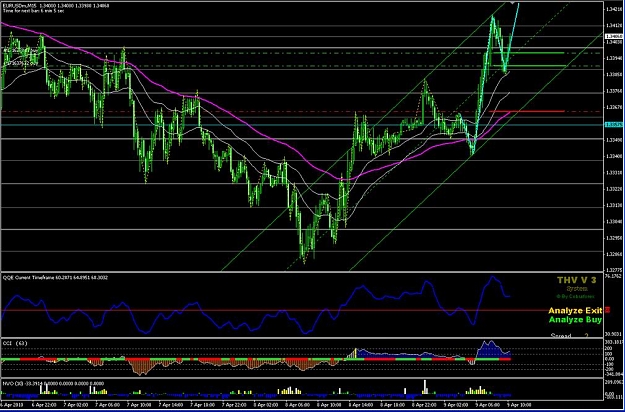
Task: Click the yellow 'System' label under THV V 3
Action: point(577,288)
